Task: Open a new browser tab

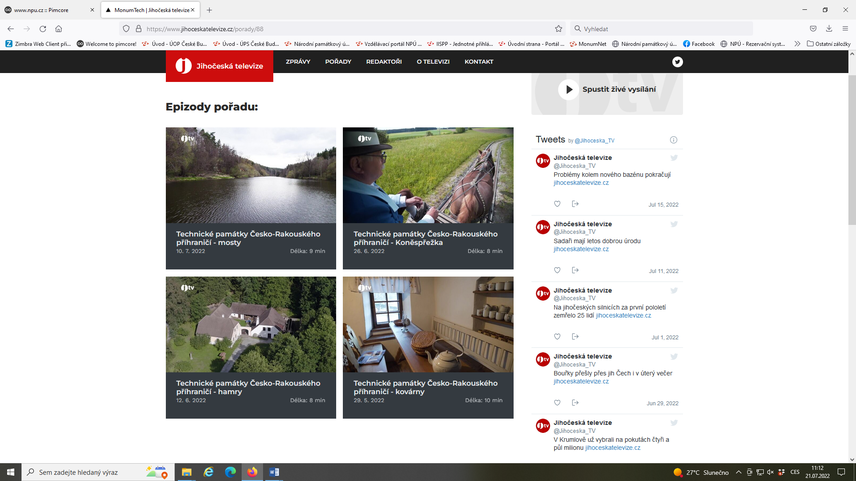Action: [209, 10]
